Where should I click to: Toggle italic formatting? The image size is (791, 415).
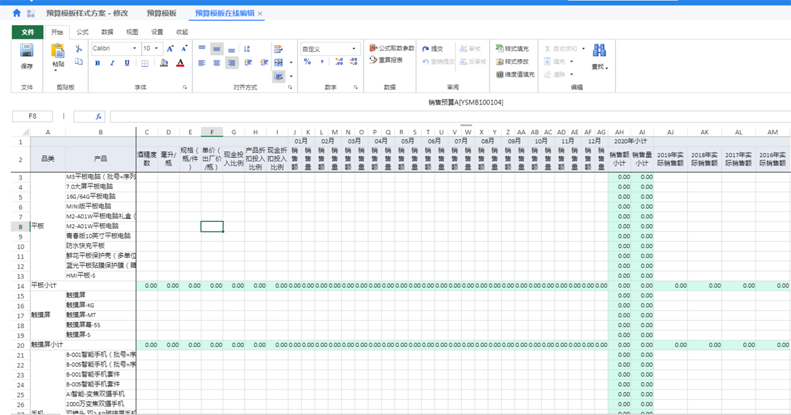(x=112, y=63)
